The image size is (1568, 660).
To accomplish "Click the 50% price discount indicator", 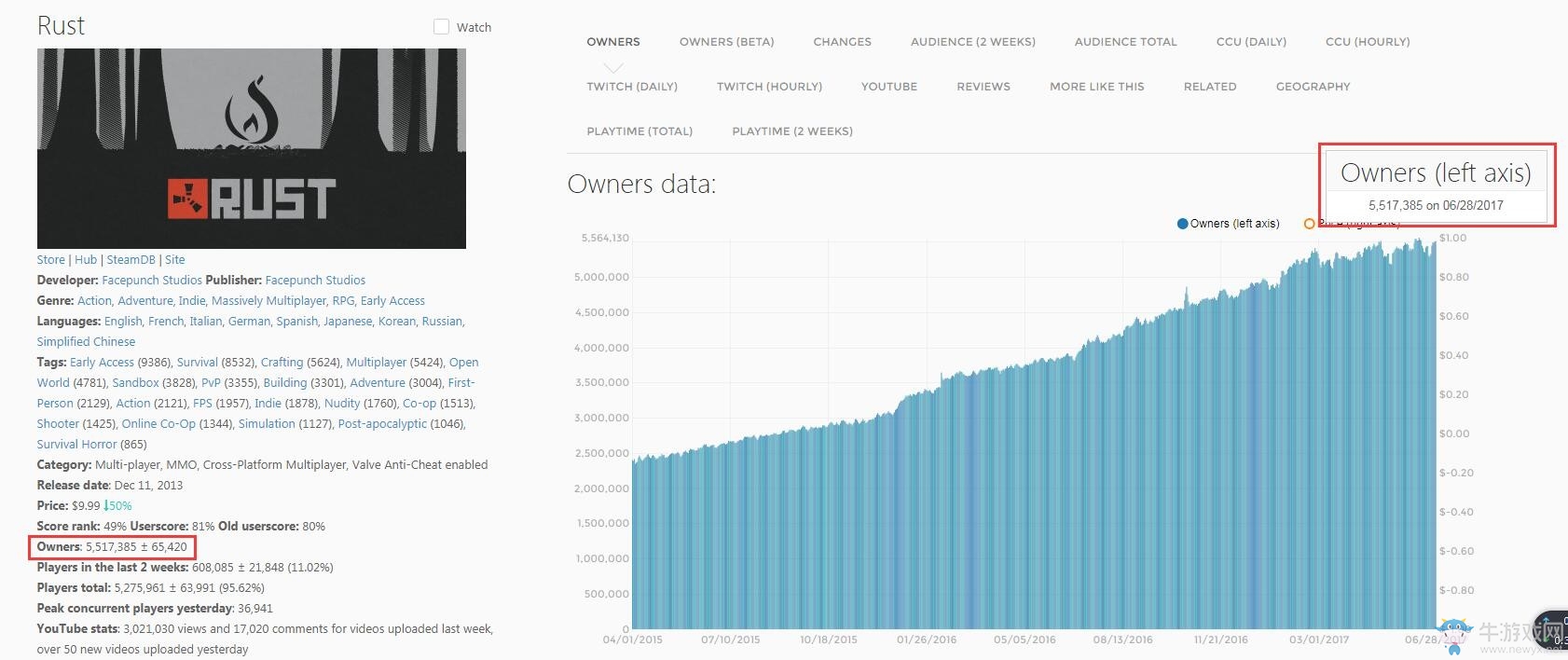I will coord(118,506).
